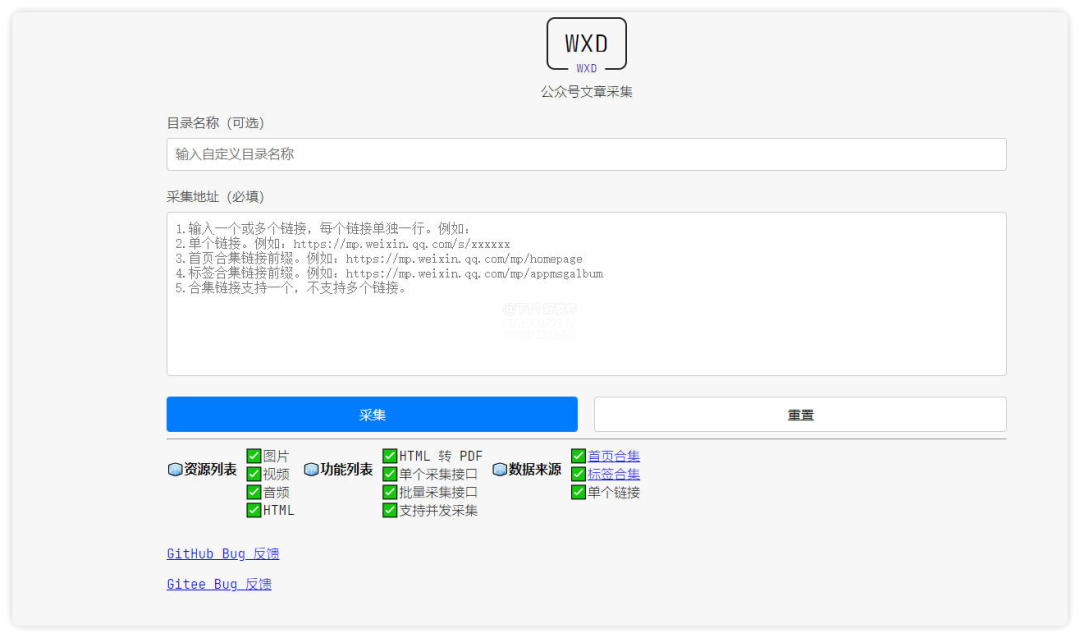Toggle the HTML 转 PDF checkmark
The width and height of the screenshot is (1080, 638).
[390, 456]
